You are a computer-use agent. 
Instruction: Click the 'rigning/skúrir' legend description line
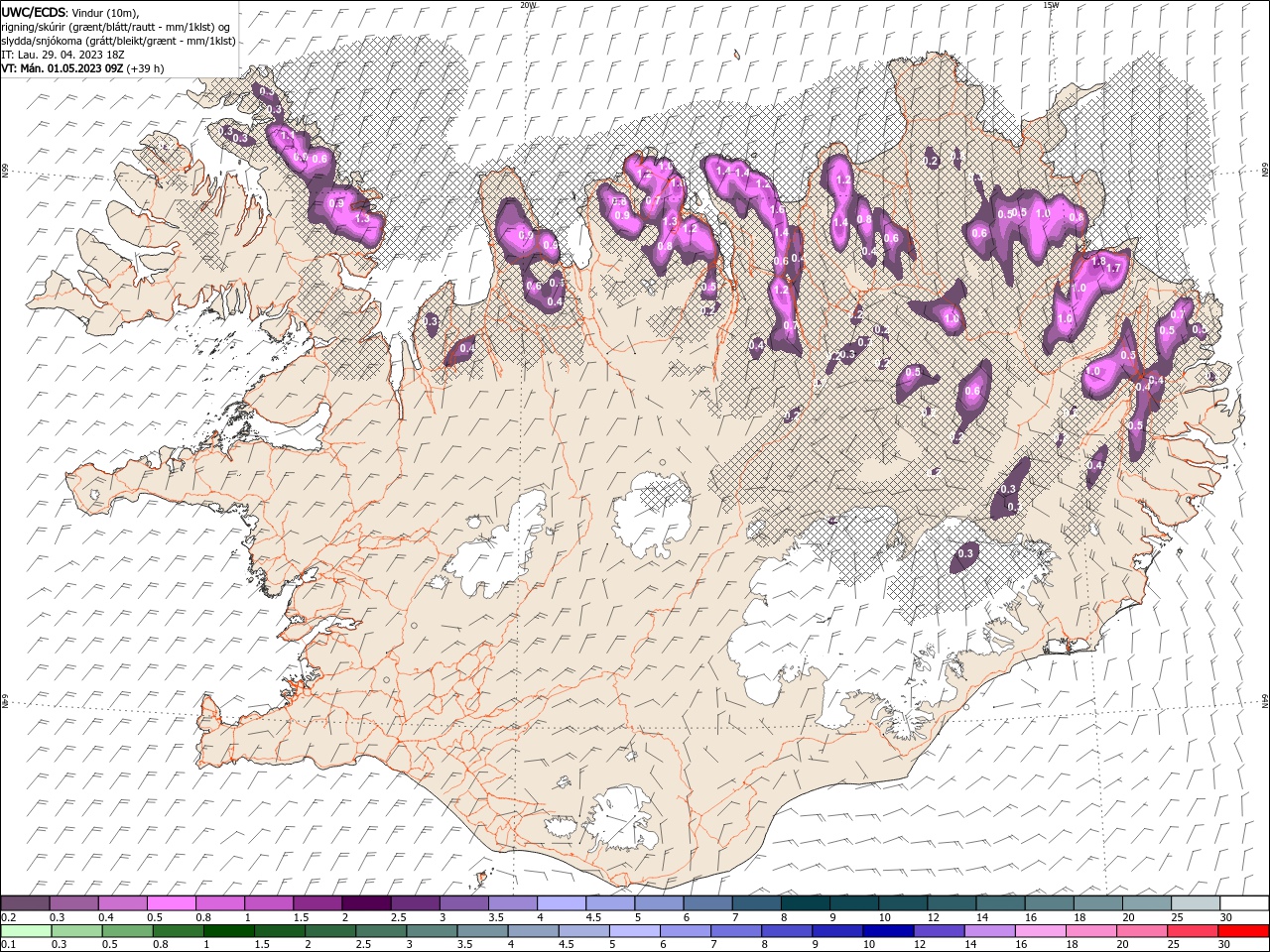116,27
